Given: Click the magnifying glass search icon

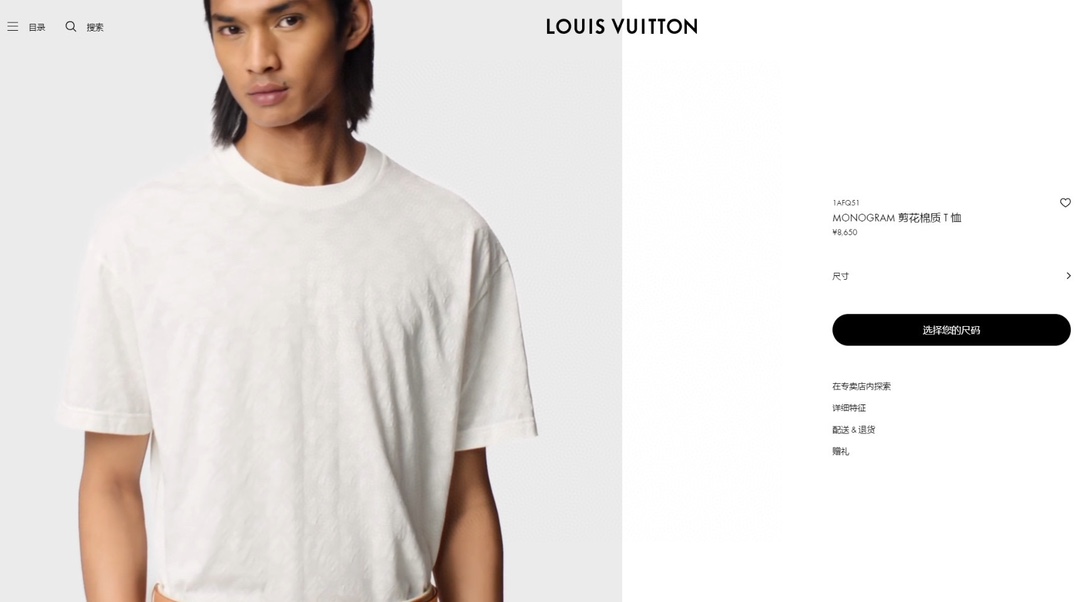Looking at the screenshot, I should coord(70,26).
